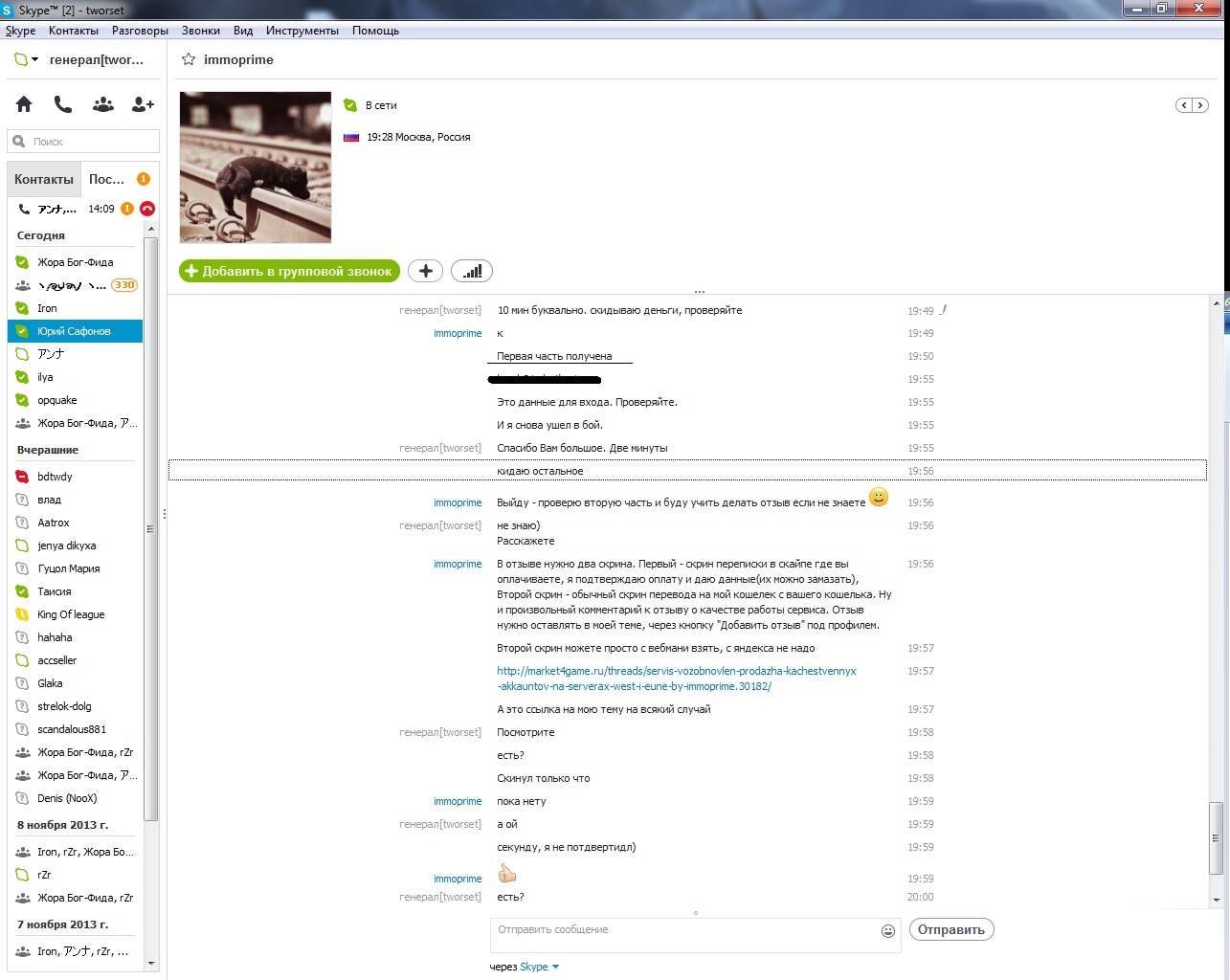This screenshot has height=980, width=1230.
Task: Select contact accseller
Action: pos(75,660)
